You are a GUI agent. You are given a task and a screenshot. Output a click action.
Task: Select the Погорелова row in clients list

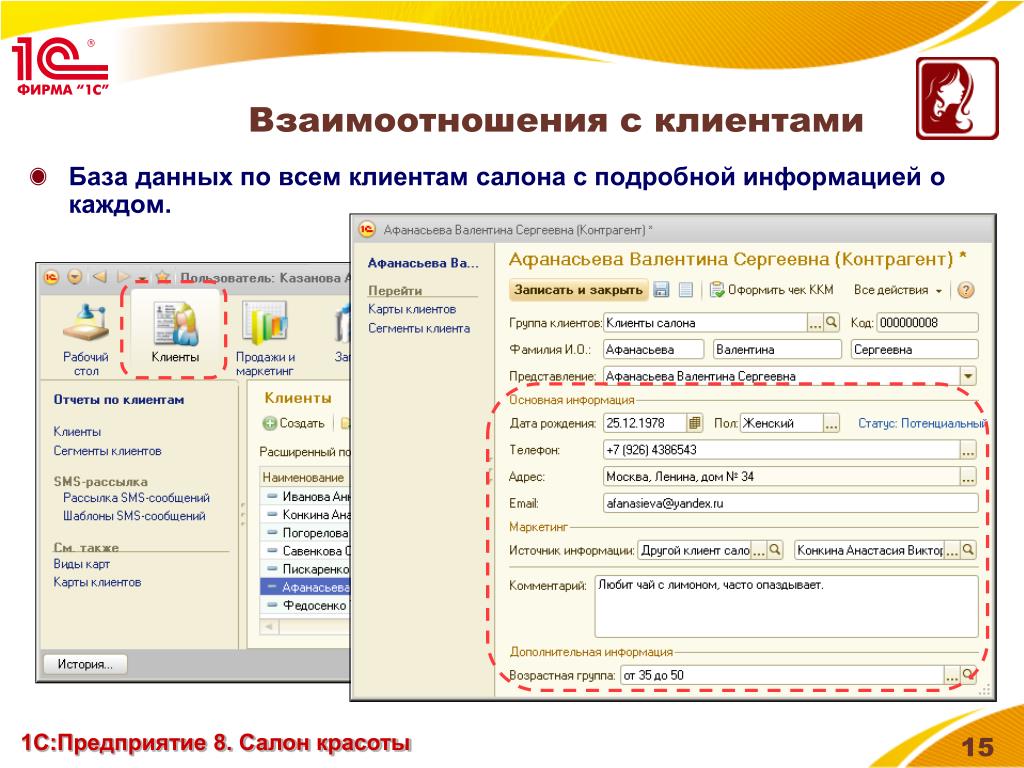point(306,533)
